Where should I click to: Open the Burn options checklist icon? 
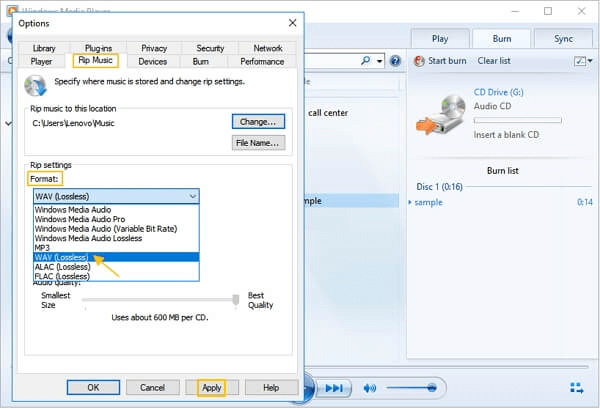click(580, 61)
